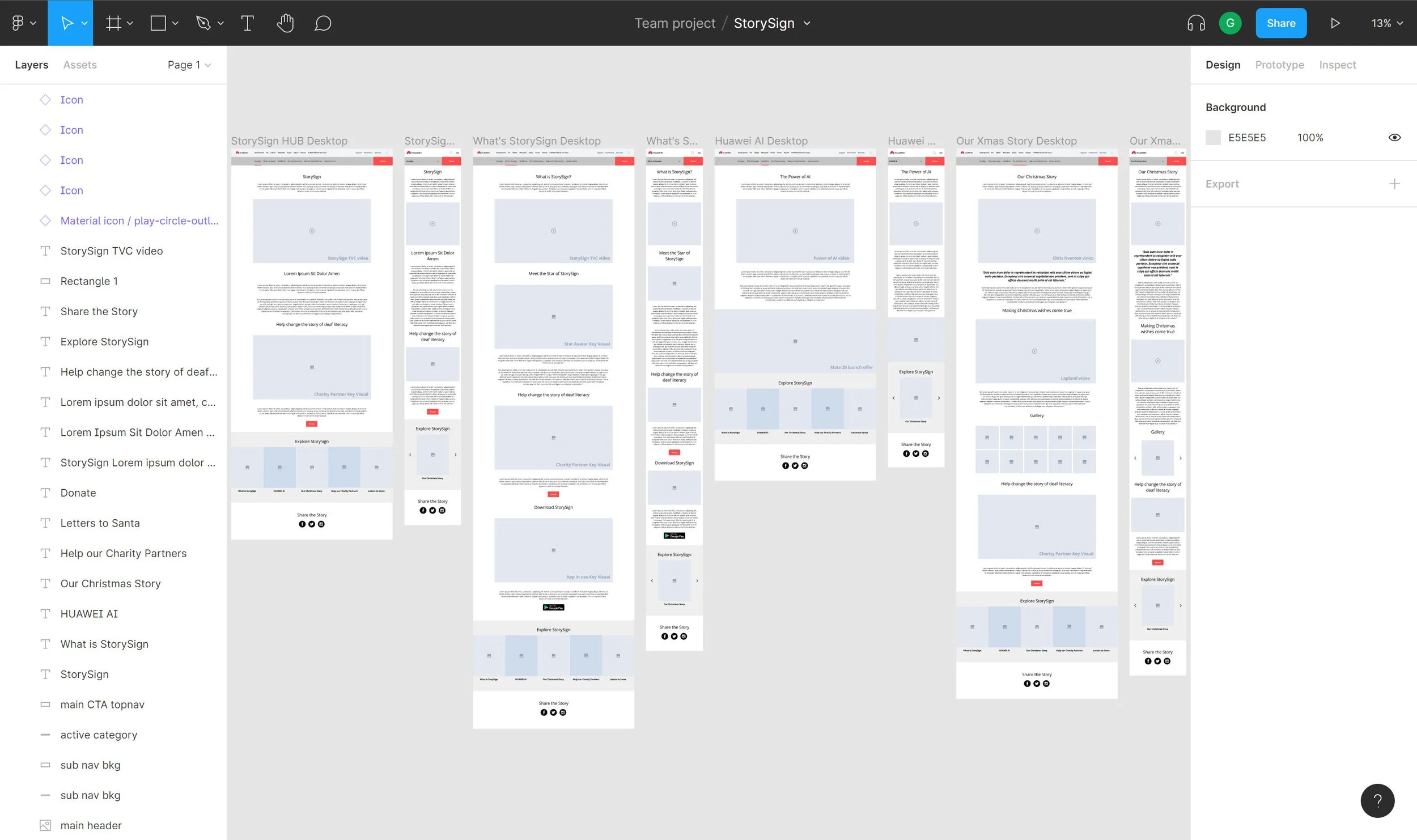Select the Move tool

[x=66, y=23]
